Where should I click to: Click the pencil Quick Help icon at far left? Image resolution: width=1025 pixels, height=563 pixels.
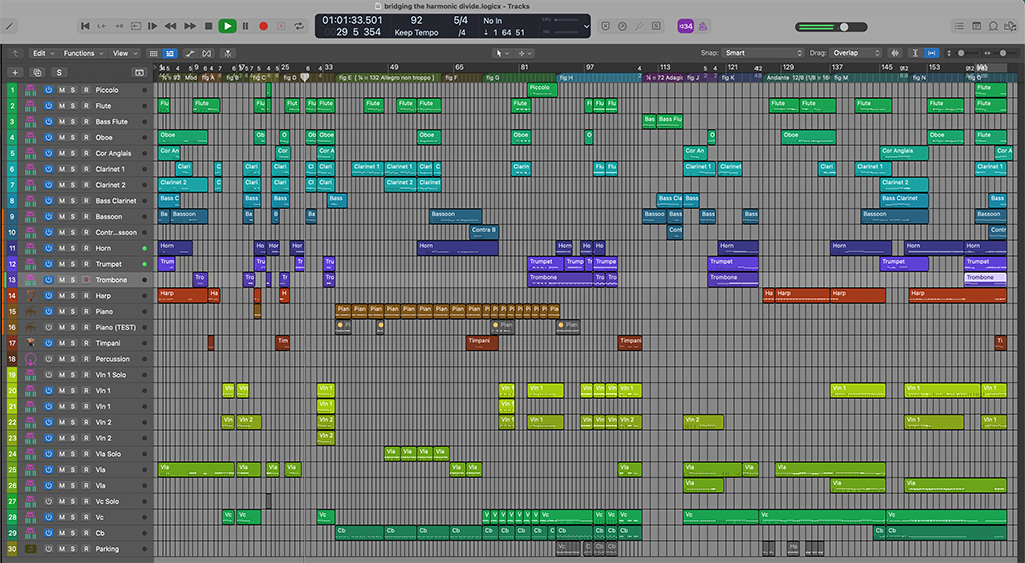(9, 27)
